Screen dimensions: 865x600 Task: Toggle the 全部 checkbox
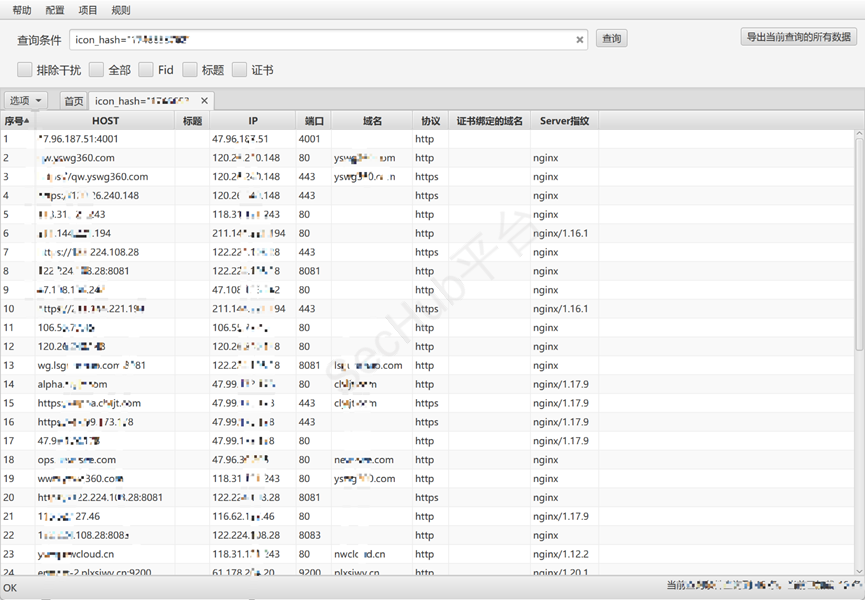[x=96, y=70]
